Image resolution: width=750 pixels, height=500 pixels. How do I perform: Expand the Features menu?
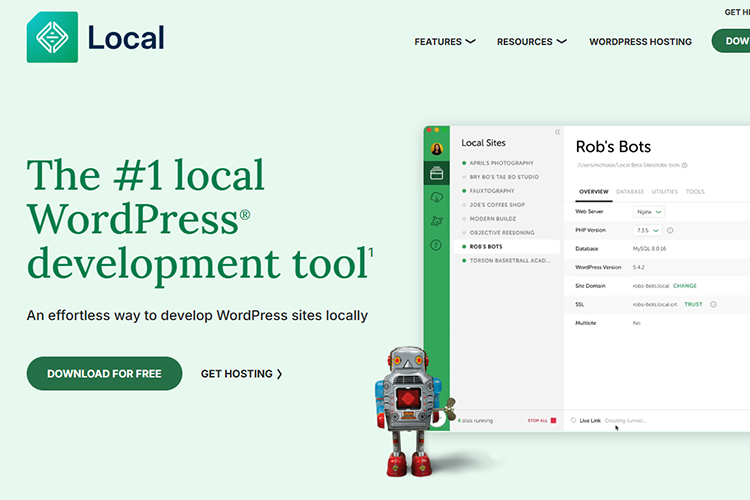point(445,42)
